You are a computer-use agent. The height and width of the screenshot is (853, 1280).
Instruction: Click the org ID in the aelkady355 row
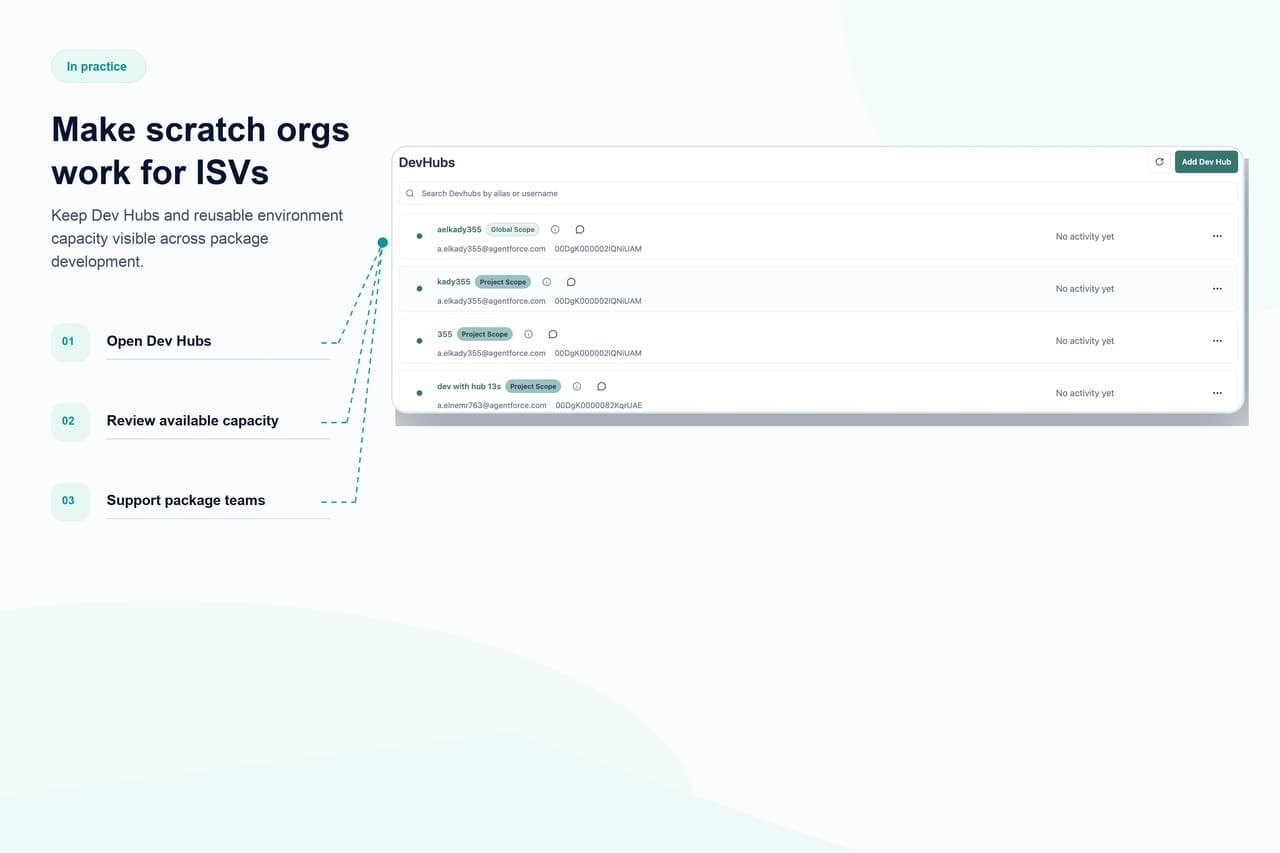pos(598,249)
